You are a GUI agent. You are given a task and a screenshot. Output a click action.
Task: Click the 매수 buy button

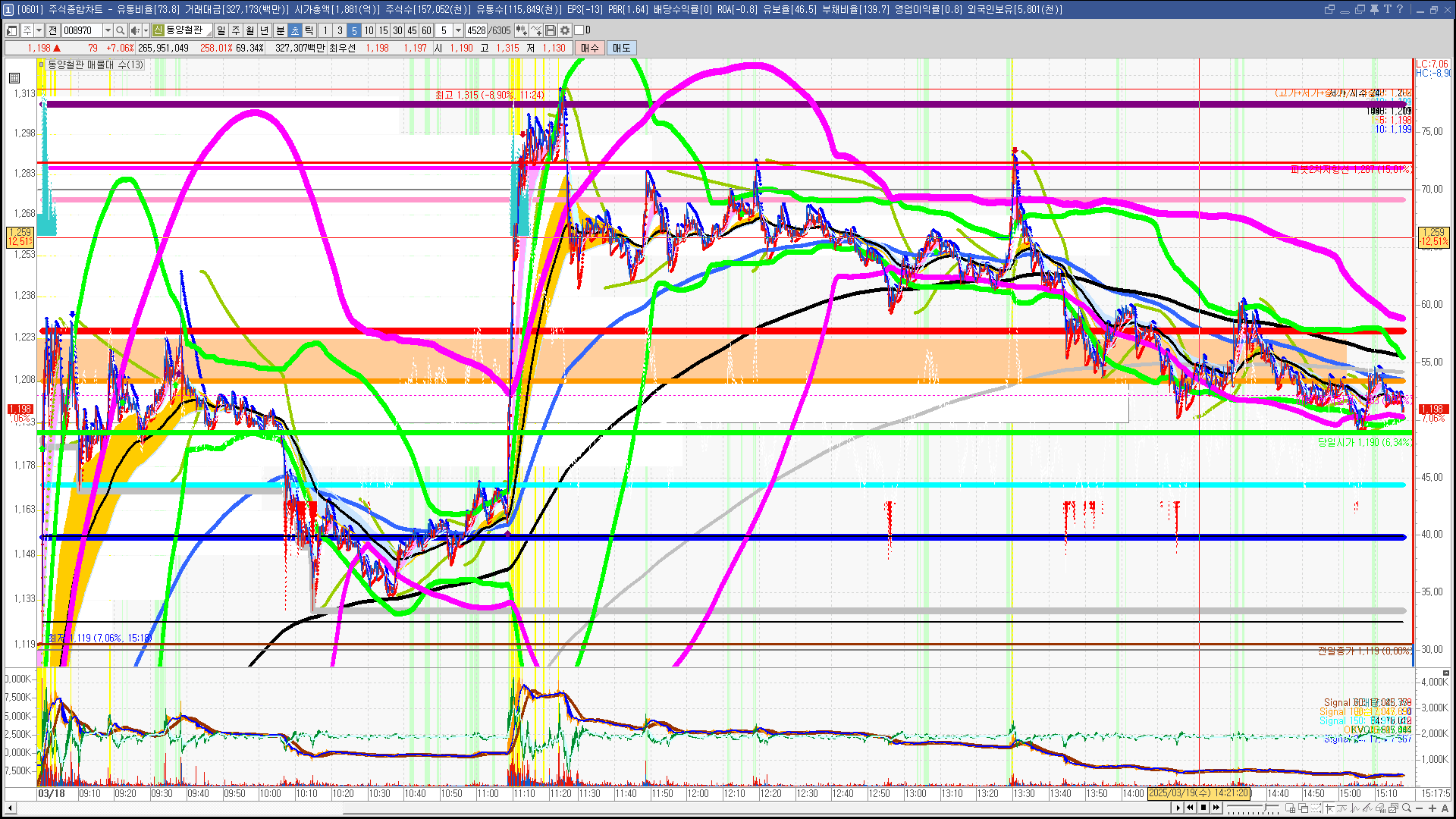click(x=589, y=48)
